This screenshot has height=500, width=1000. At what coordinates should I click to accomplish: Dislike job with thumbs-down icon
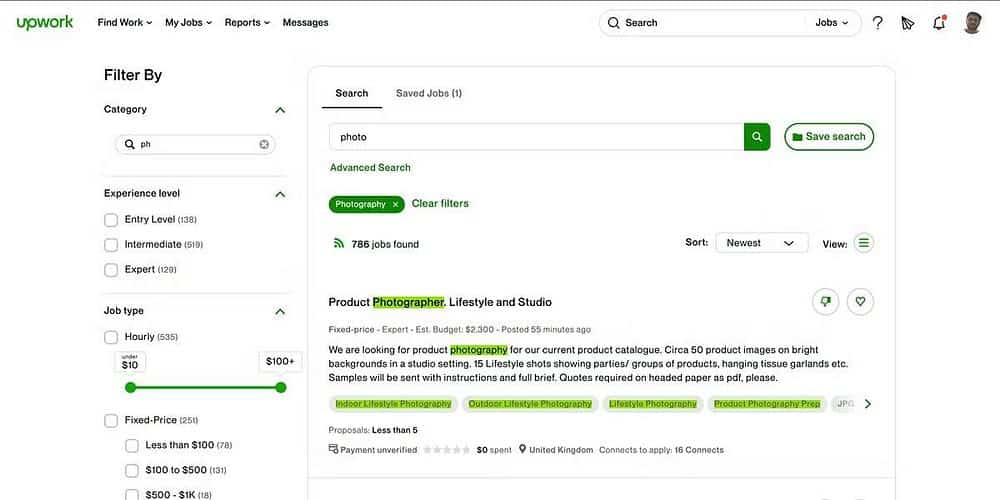point(825,302)
